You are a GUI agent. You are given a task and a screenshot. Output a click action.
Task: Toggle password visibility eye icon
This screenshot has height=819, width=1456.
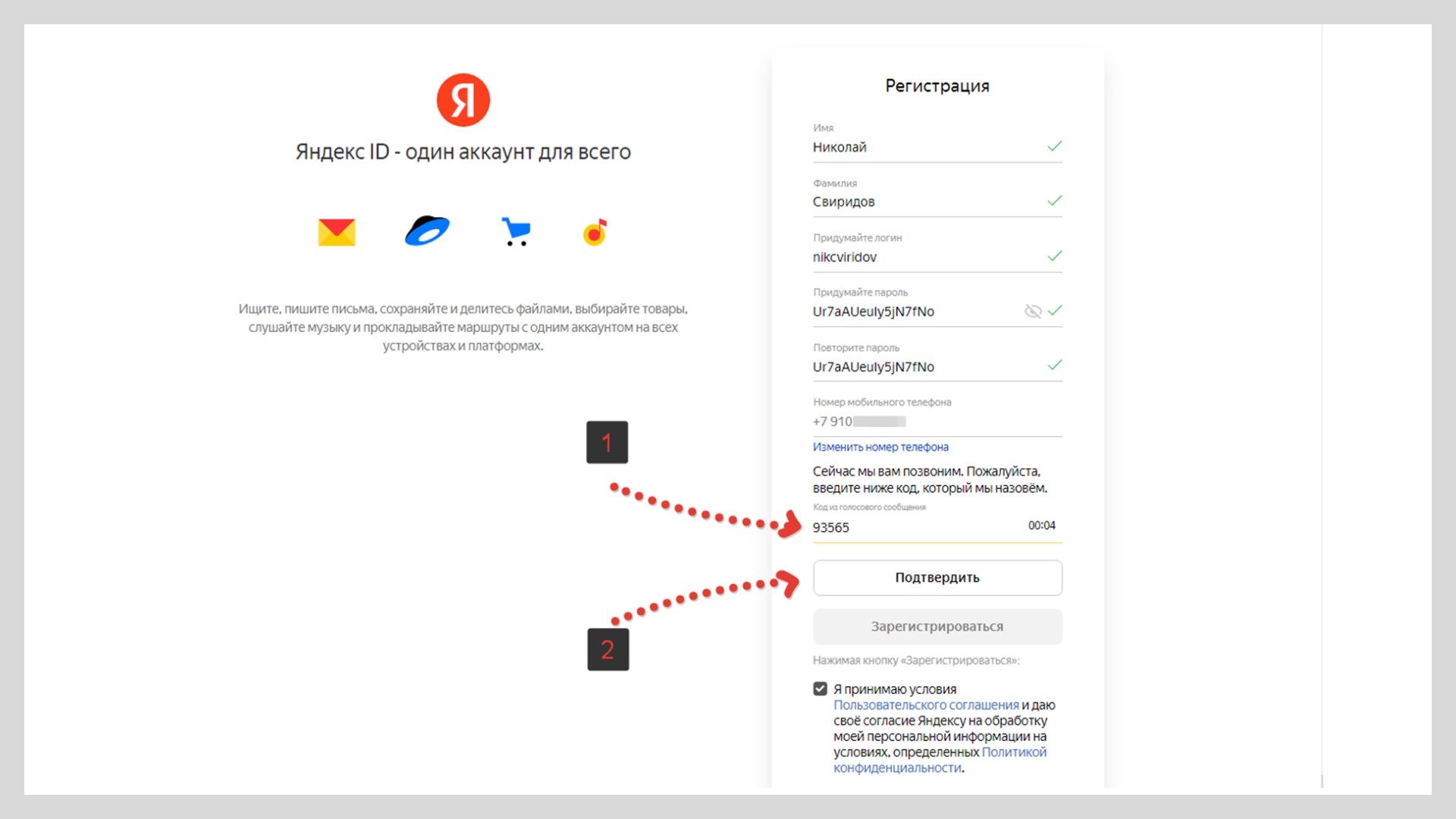coord(1033,311)
